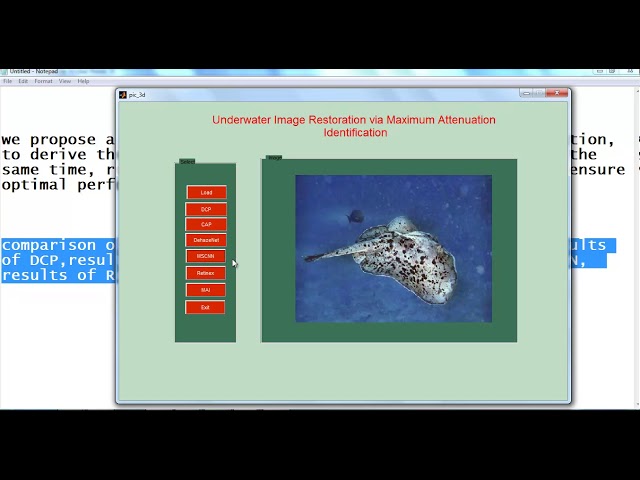The height and width of the screenshot is (480, 640).
Task: Click the Notepad icon in title bar
Action: (4, 72)
